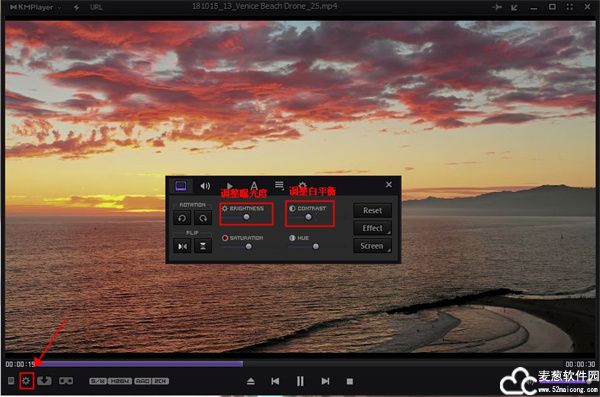This screenshot has width=600, height=397.
Task: Switch to the audio speaker tab
Action: (x=205, y=186)
